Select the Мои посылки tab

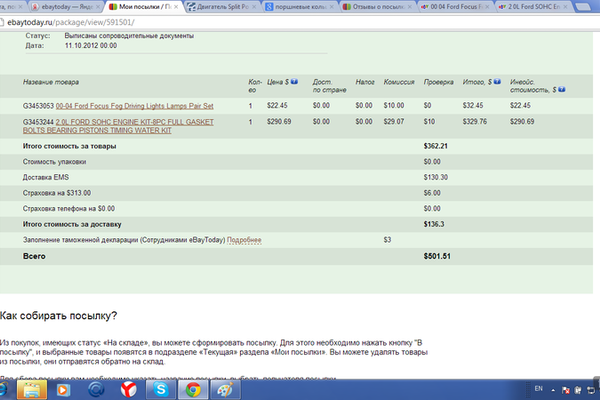coord(141,7)
